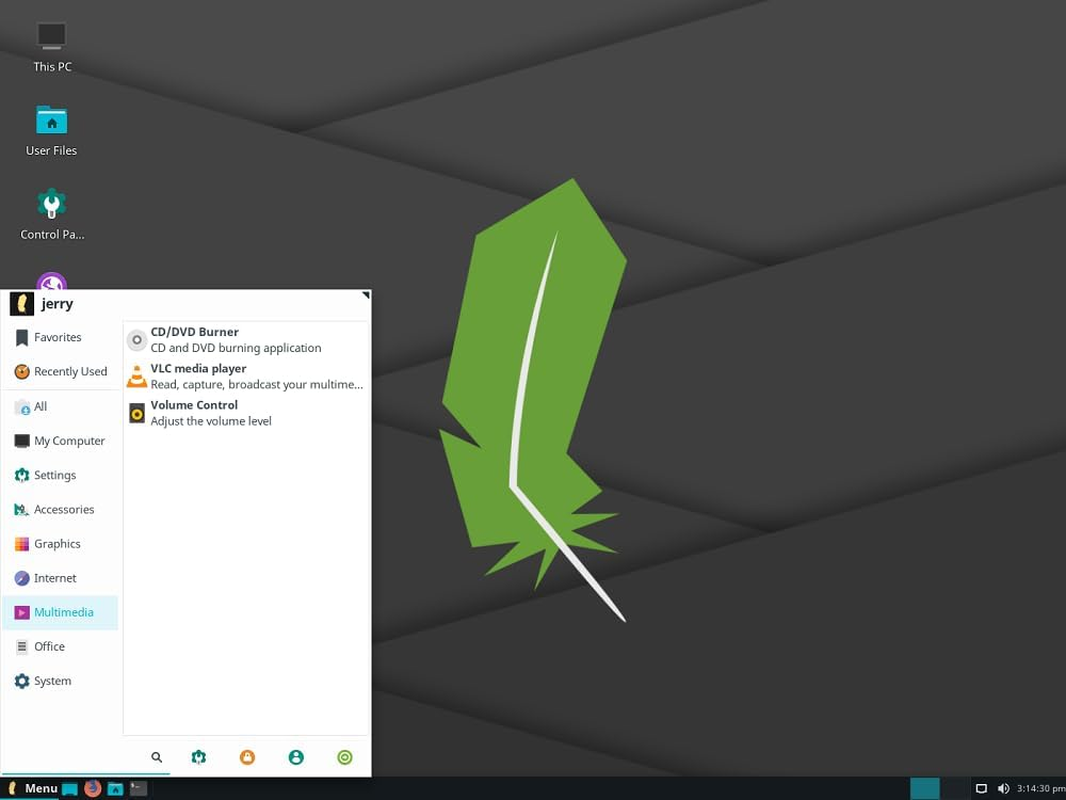1066x800 pixels.
Task: Select the Multimedia category
Action: point(60,611)
